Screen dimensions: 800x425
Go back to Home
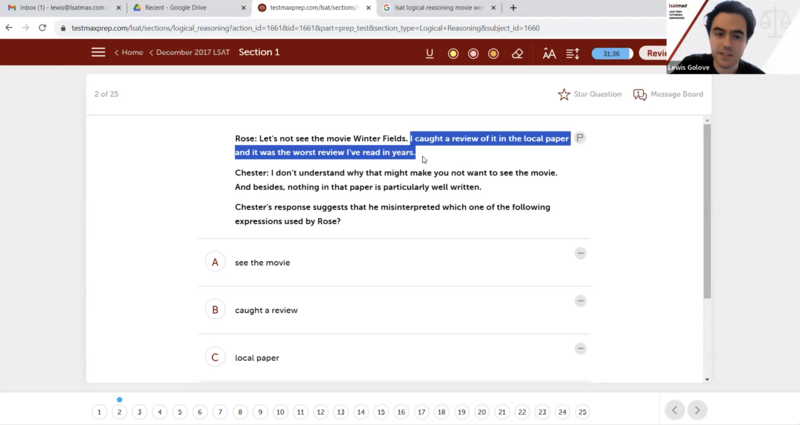pos(131,52)
